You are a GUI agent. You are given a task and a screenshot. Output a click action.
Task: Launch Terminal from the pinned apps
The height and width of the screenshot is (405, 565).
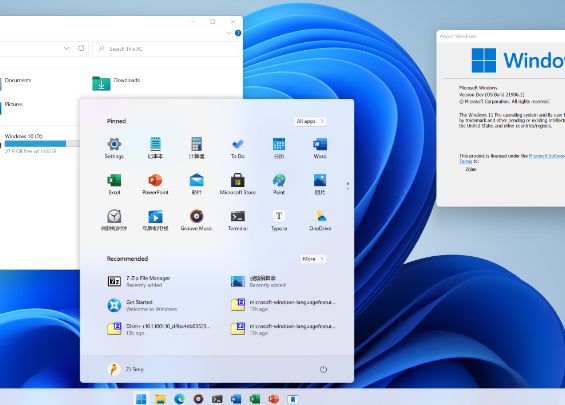[237, 220]
